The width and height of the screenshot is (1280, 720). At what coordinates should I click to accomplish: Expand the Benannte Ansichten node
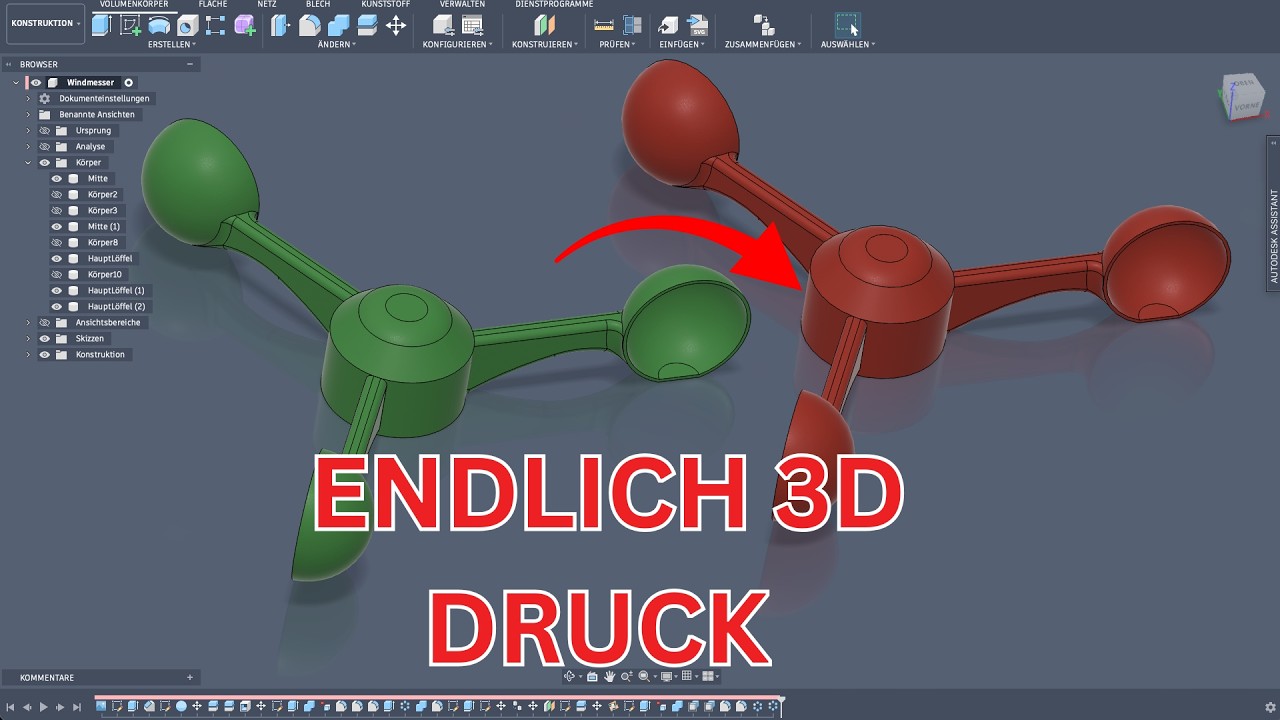(29, 114)
